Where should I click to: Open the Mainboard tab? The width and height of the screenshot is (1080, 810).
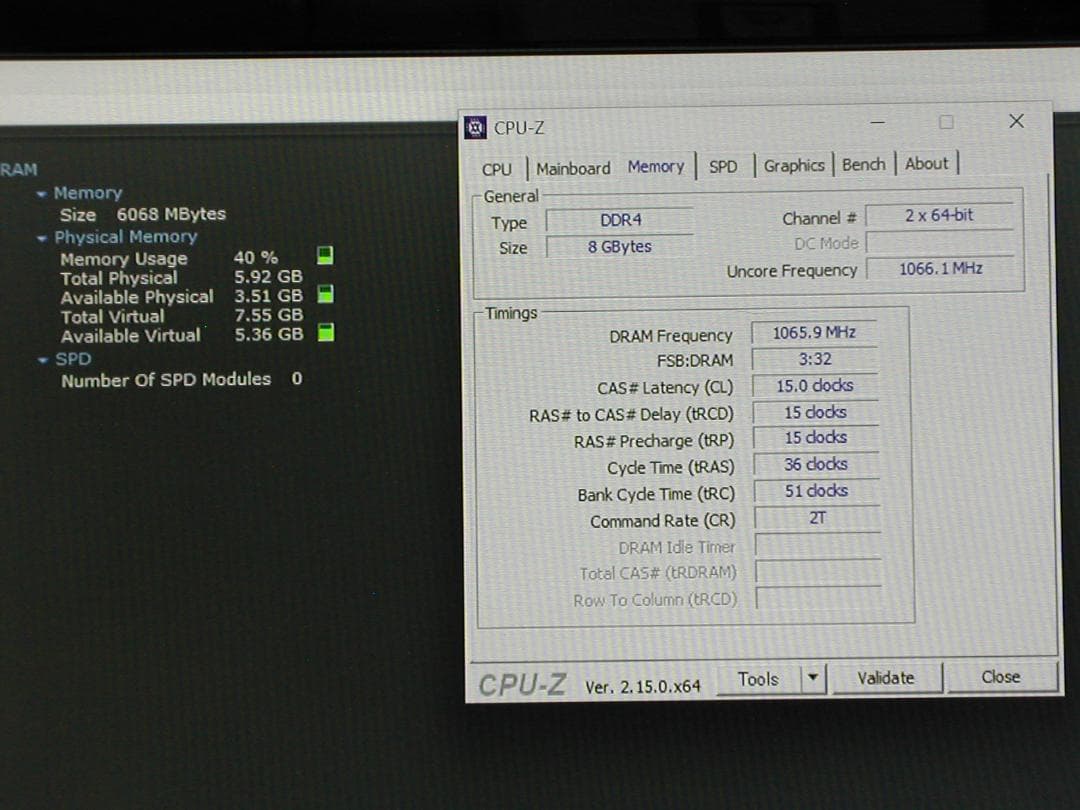pyautogui.click(x=572, y=168)
